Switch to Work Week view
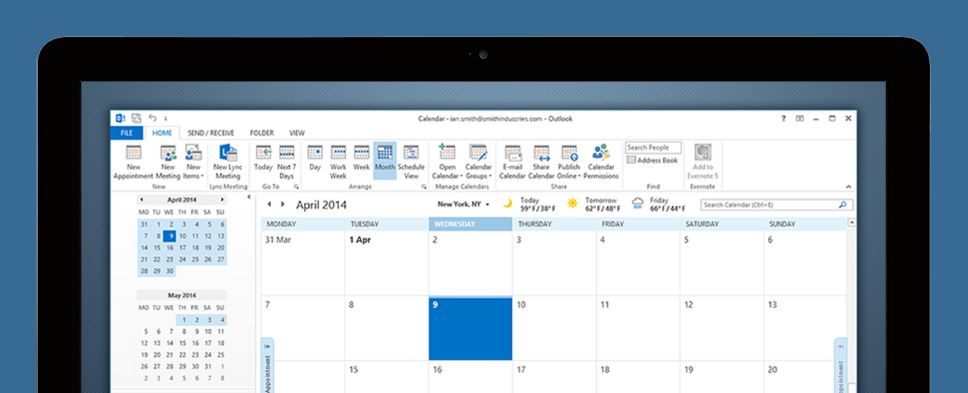 pyautogui.click(x=338, y=162)
